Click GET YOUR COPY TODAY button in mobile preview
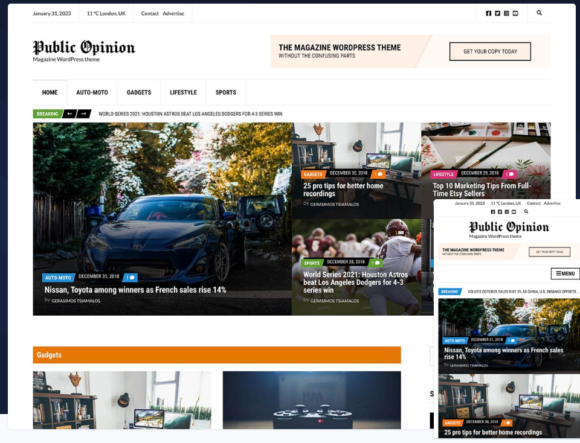The image size is (580, 443). 549,252
